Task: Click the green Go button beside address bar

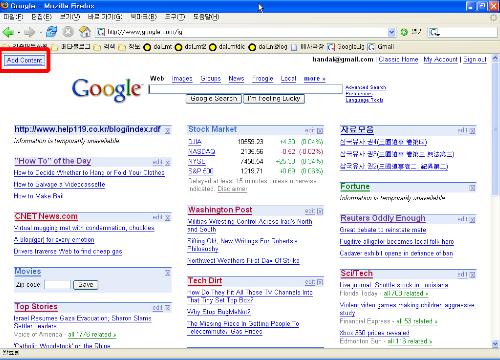Action: (404, 32)
